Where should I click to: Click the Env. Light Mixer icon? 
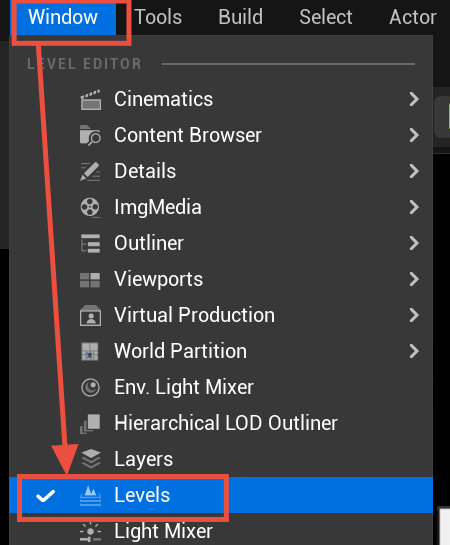pos(90,387)
